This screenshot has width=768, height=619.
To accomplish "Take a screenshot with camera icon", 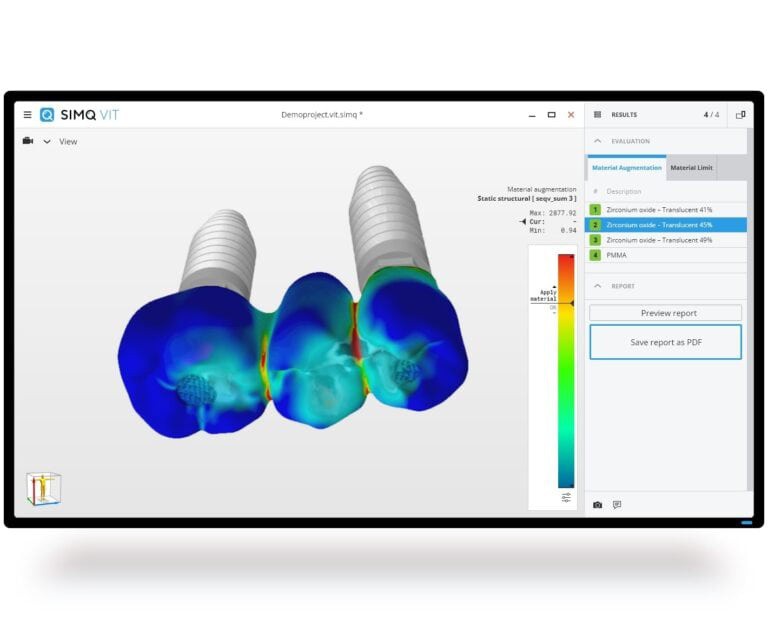I will point(598,505).
